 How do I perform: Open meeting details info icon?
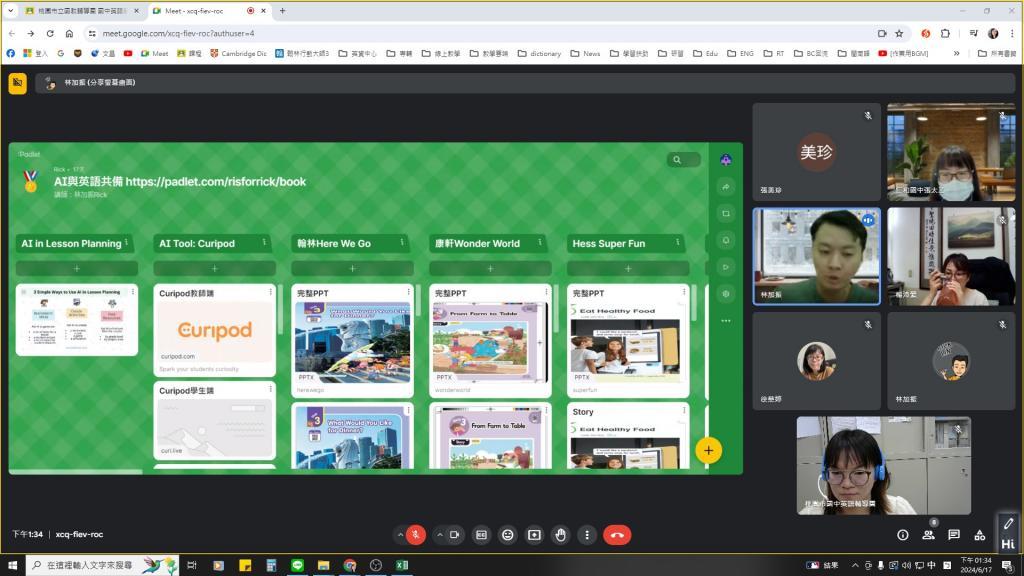click(902, 535)
